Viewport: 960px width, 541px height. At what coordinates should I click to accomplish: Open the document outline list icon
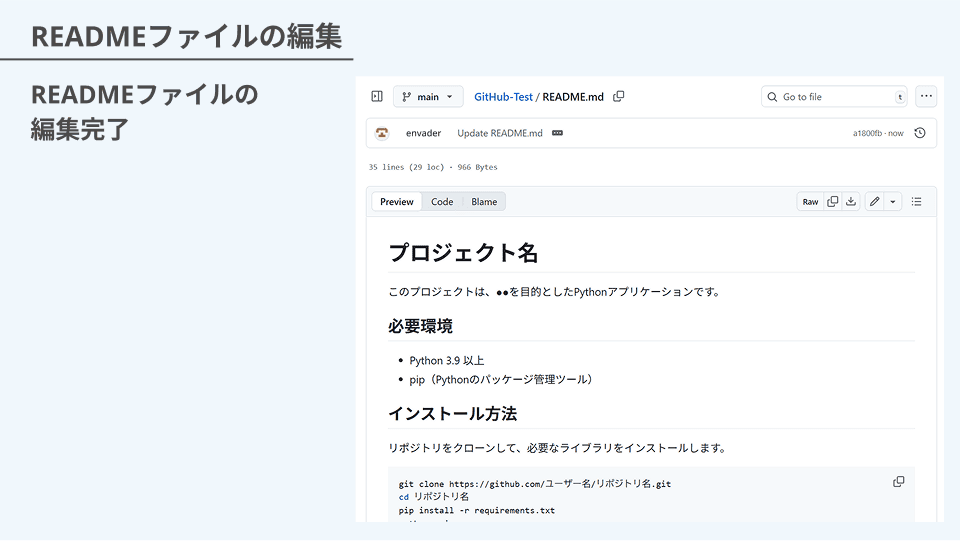[917, 201]
